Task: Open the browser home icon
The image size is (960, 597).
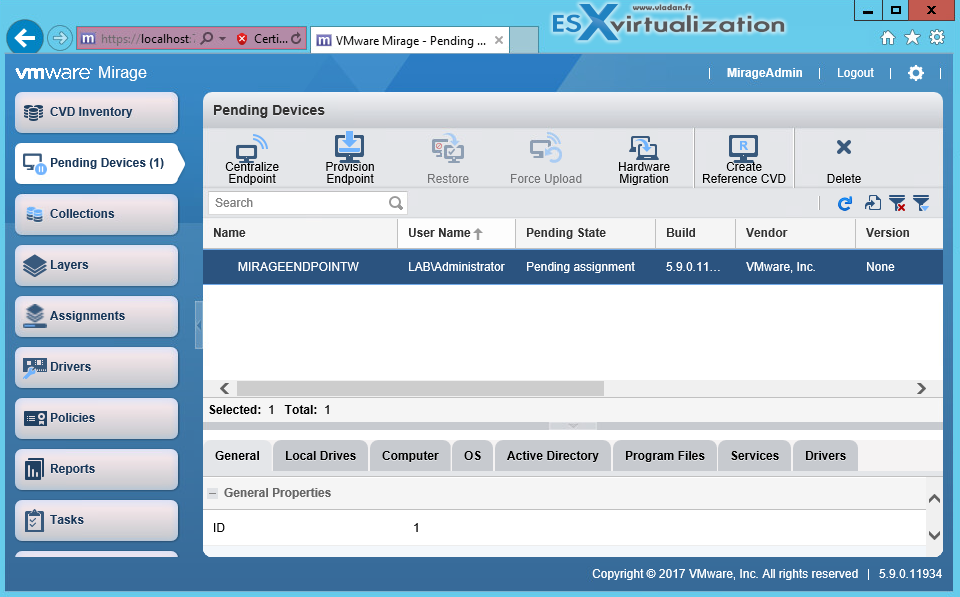Action: 888,38
